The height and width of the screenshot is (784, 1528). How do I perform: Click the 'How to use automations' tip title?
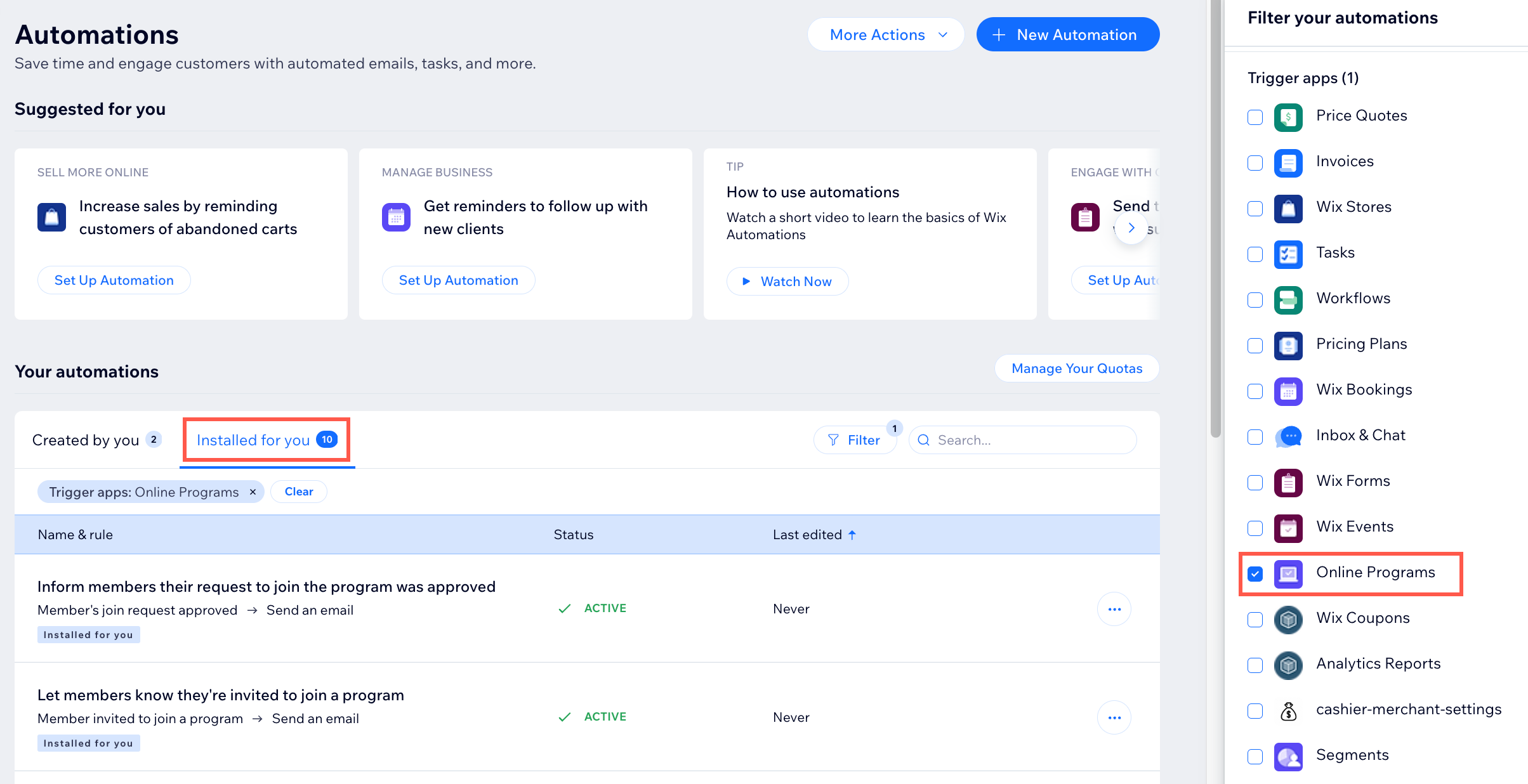tap(813, 192)
